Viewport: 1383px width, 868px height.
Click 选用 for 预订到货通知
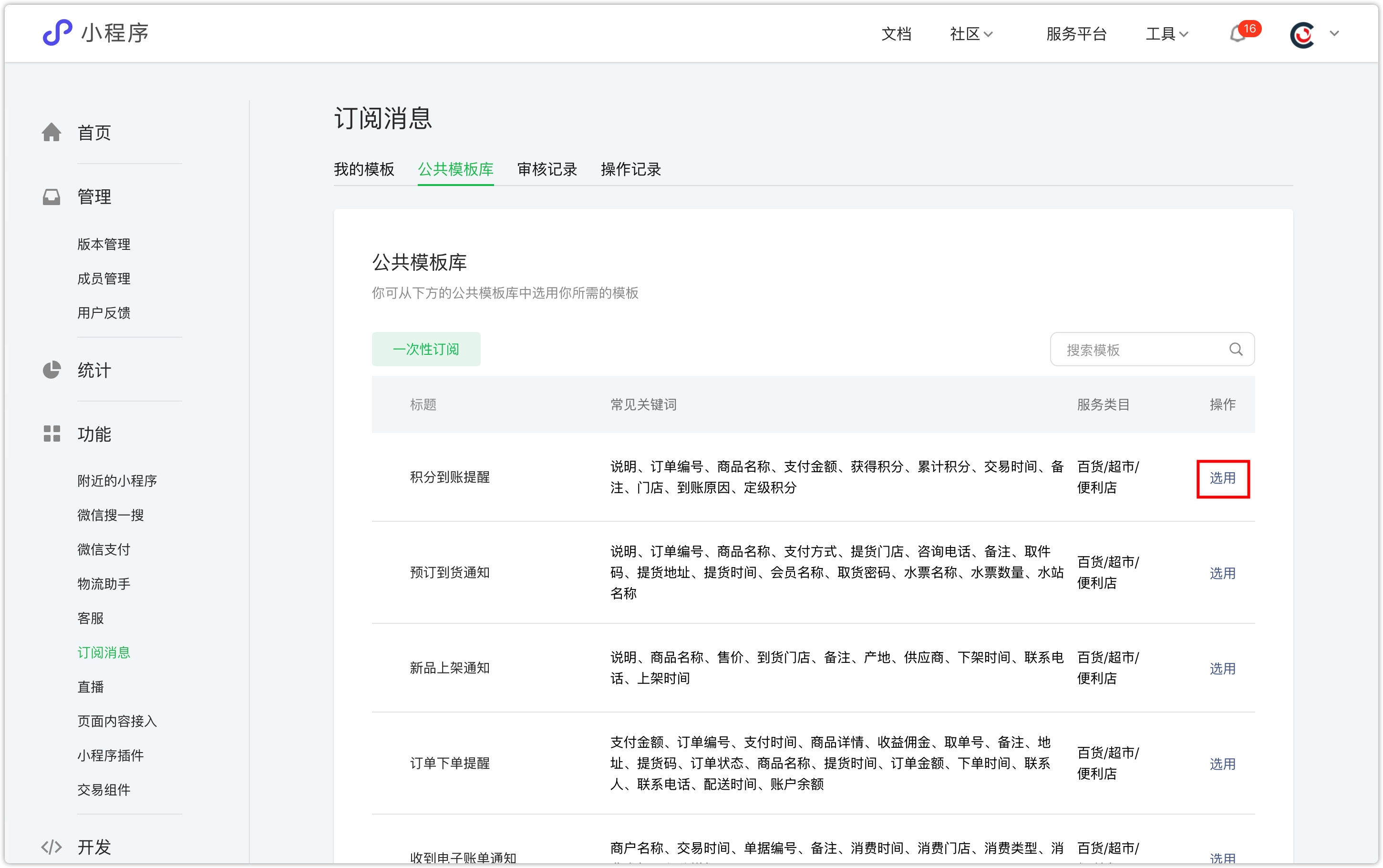click(x=1222, y=573)
